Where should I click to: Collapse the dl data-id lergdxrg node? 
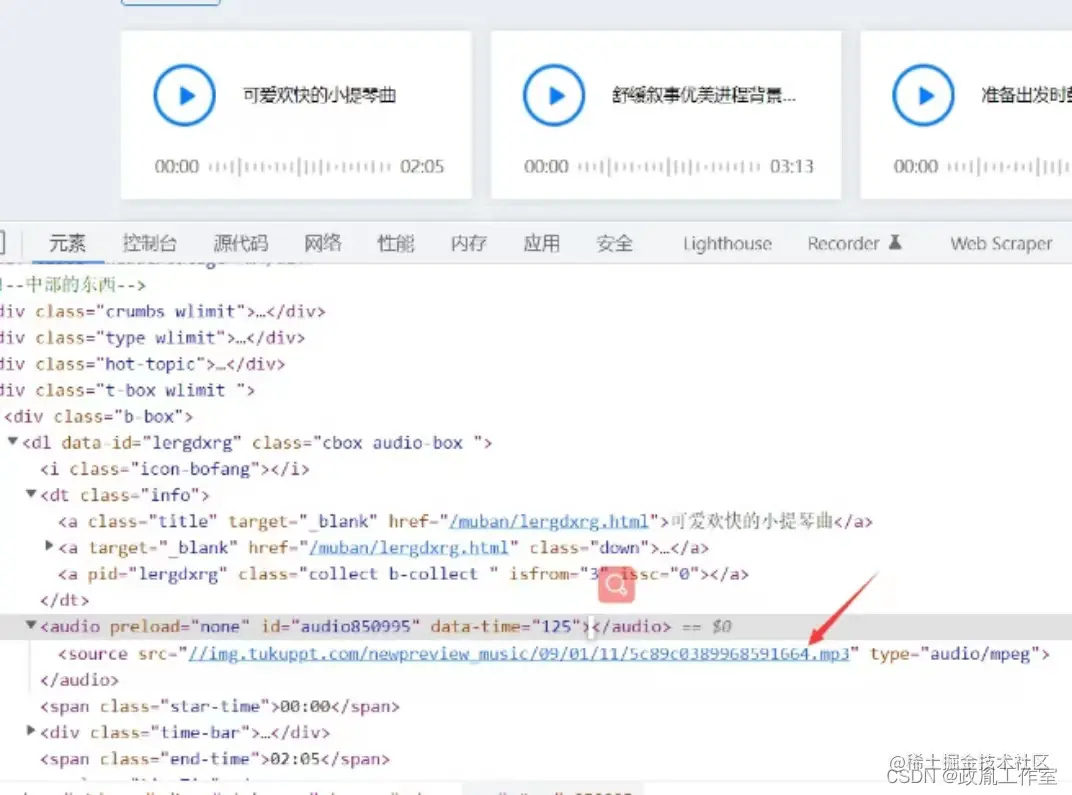click(12, 442)
